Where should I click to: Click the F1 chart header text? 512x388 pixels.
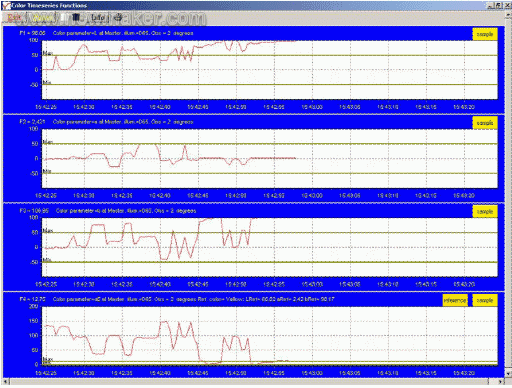pos(106,33)
